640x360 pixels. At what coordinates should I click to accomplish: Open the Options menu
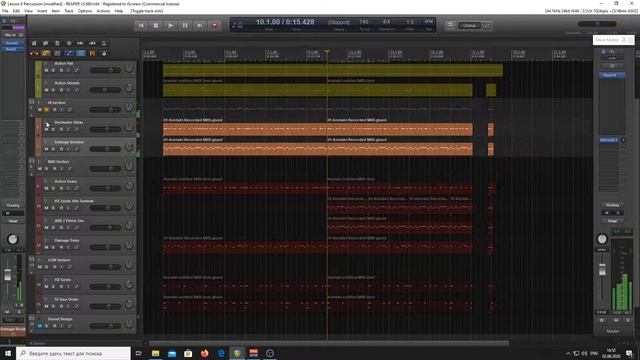[x=85, y=11]
